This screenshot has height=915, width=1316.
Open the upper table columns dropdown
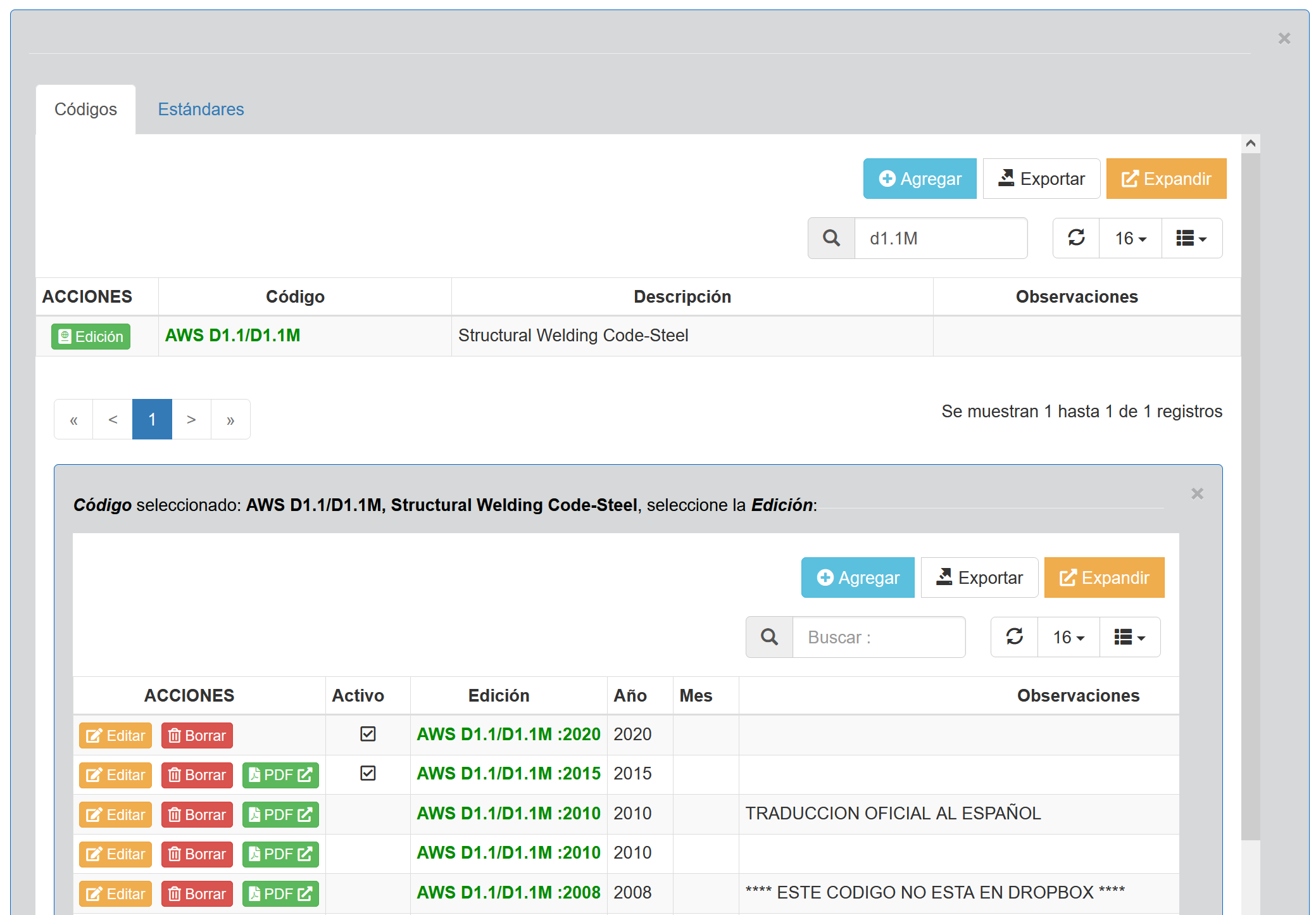[x=1191, y=238]
